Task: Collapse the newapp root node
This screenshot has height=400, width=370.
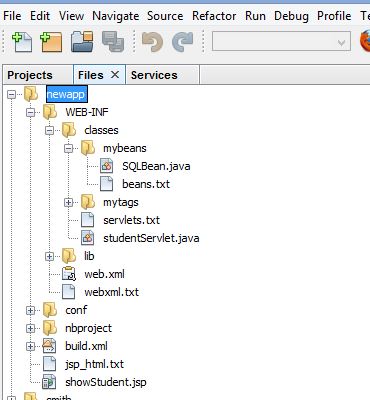Action: coord(12,94)
